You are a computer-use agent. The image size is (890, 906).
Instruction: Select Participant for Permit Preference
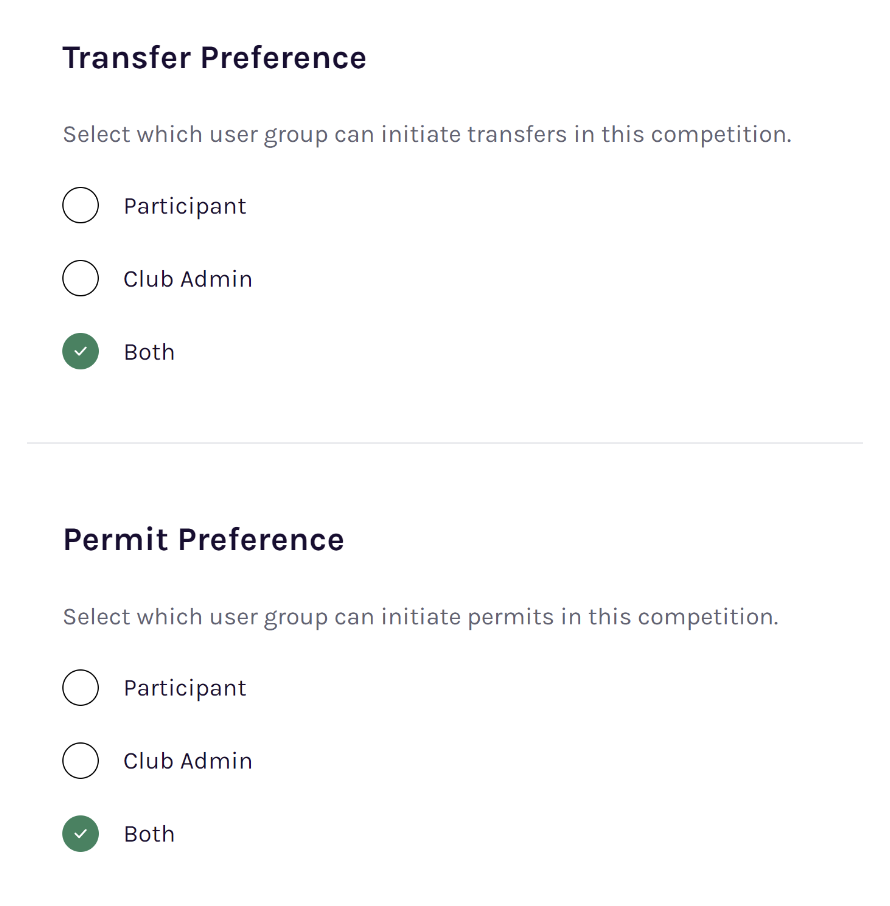point(81,687)
